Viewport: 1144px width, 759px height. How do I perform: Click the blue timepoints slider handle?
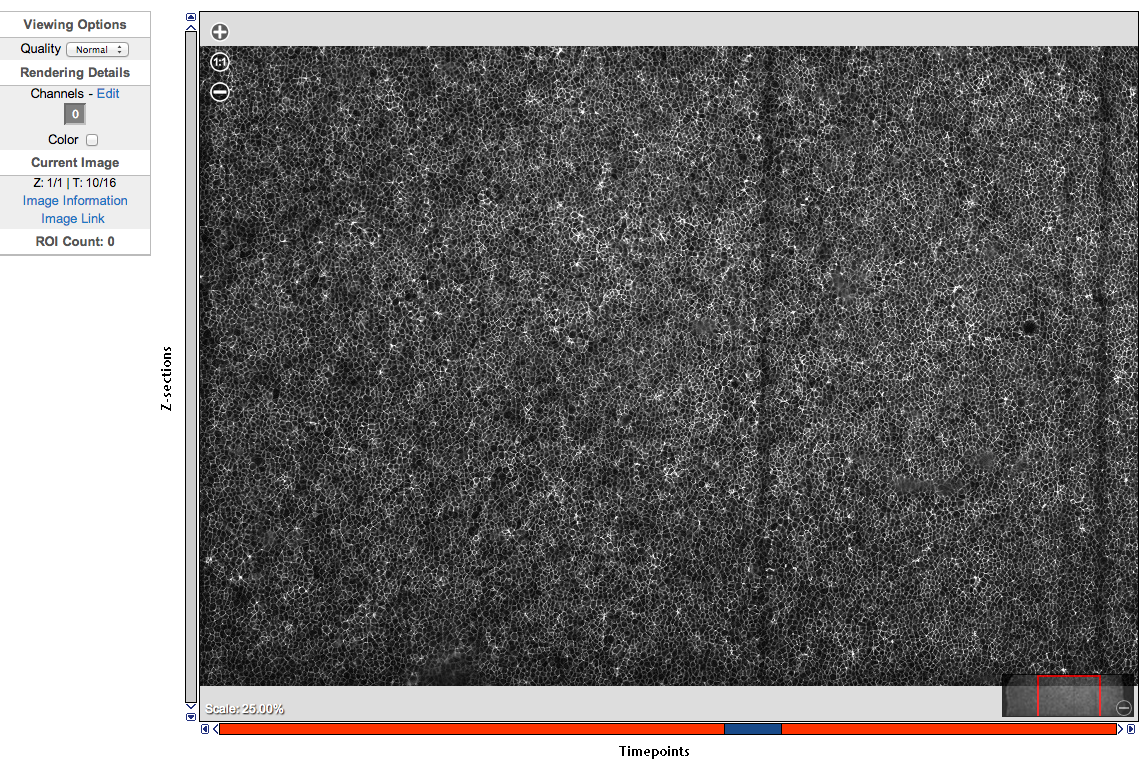pyautogui.click(x=752, y=729)
